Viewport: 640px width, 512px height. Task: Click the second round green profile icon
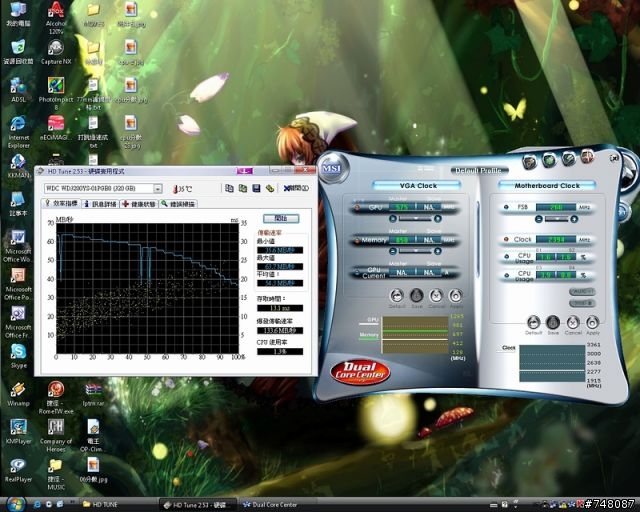tap(549, 160)
